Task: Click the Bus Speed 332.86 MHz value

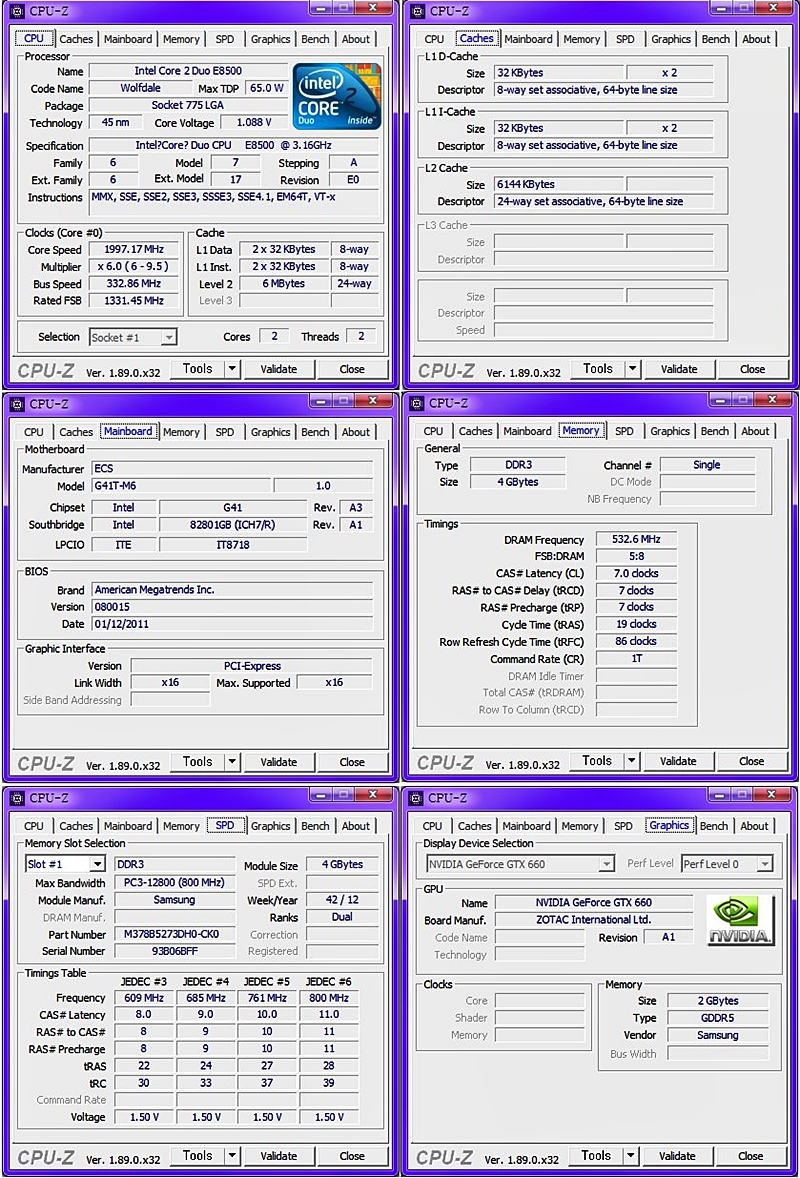Action: (x=134, y=284)
